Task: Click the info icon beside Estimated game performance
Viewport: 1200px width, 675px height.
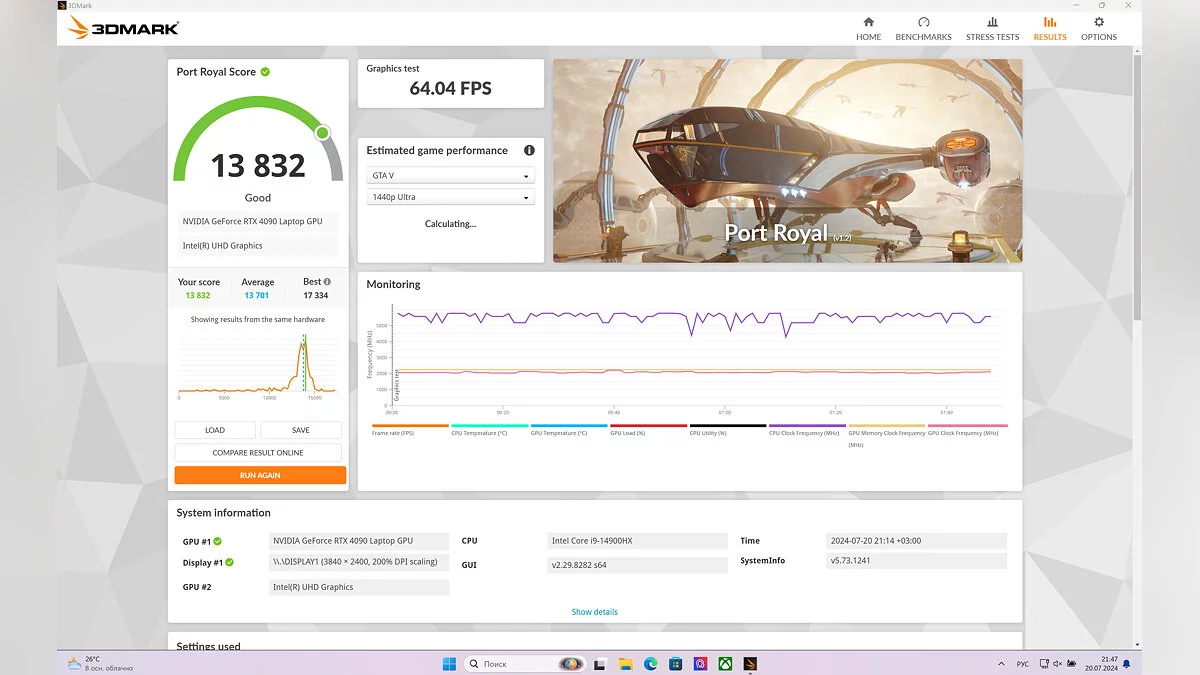Action: (529, 150)
